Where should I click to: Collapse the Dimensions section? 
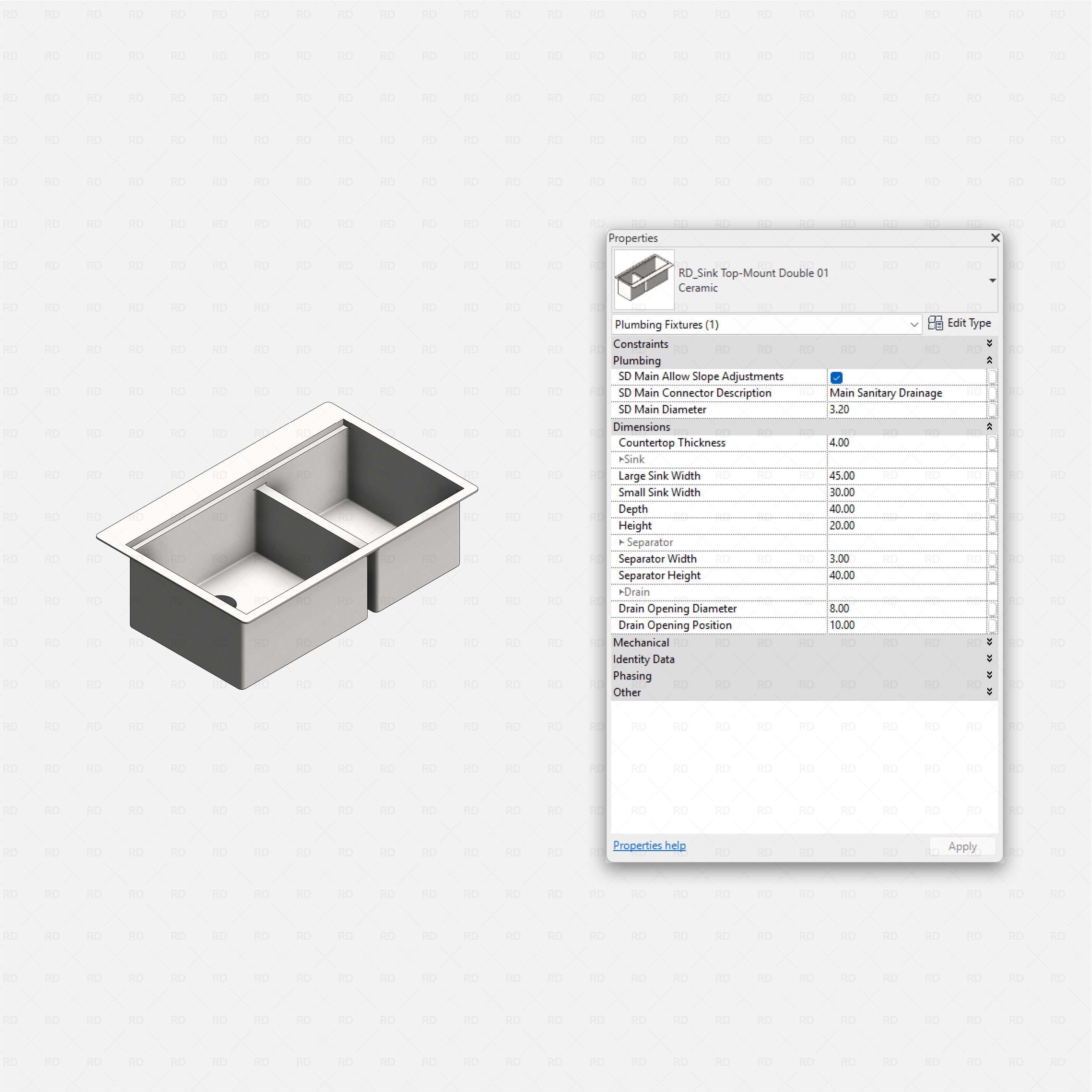click(990, 427)
